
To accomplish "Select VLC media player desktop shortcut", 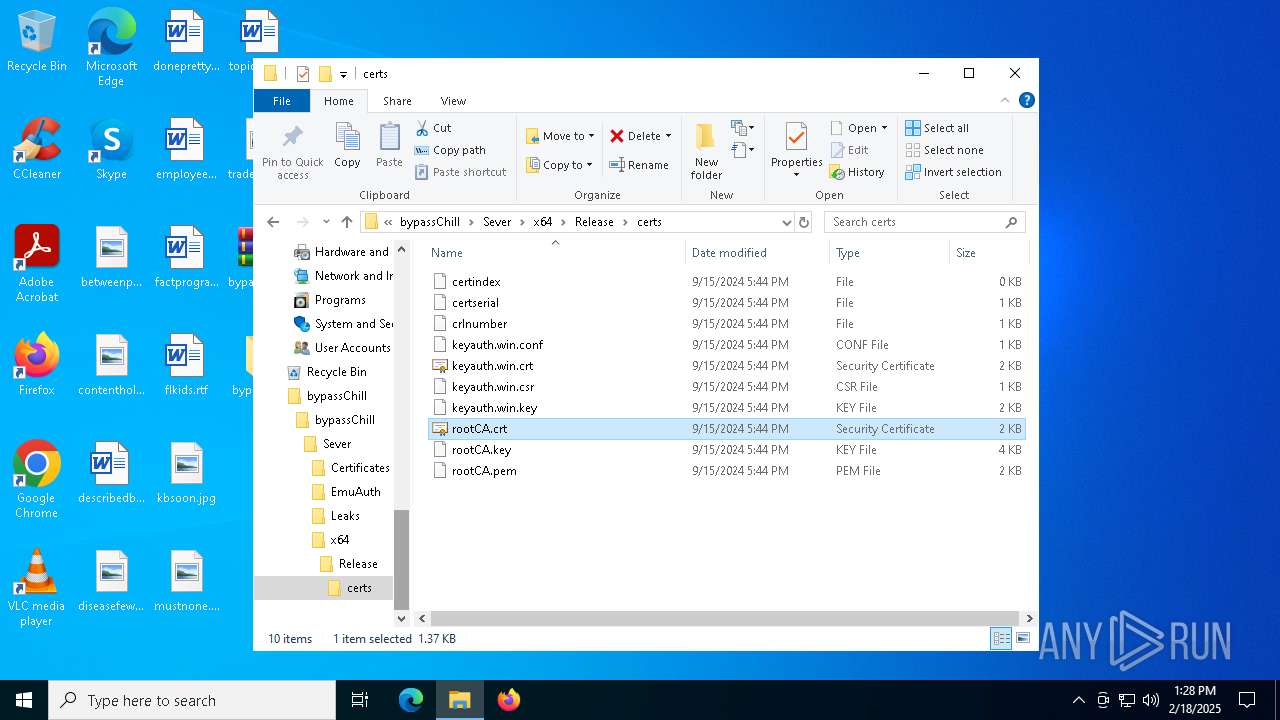I will (x=37, y=588).
